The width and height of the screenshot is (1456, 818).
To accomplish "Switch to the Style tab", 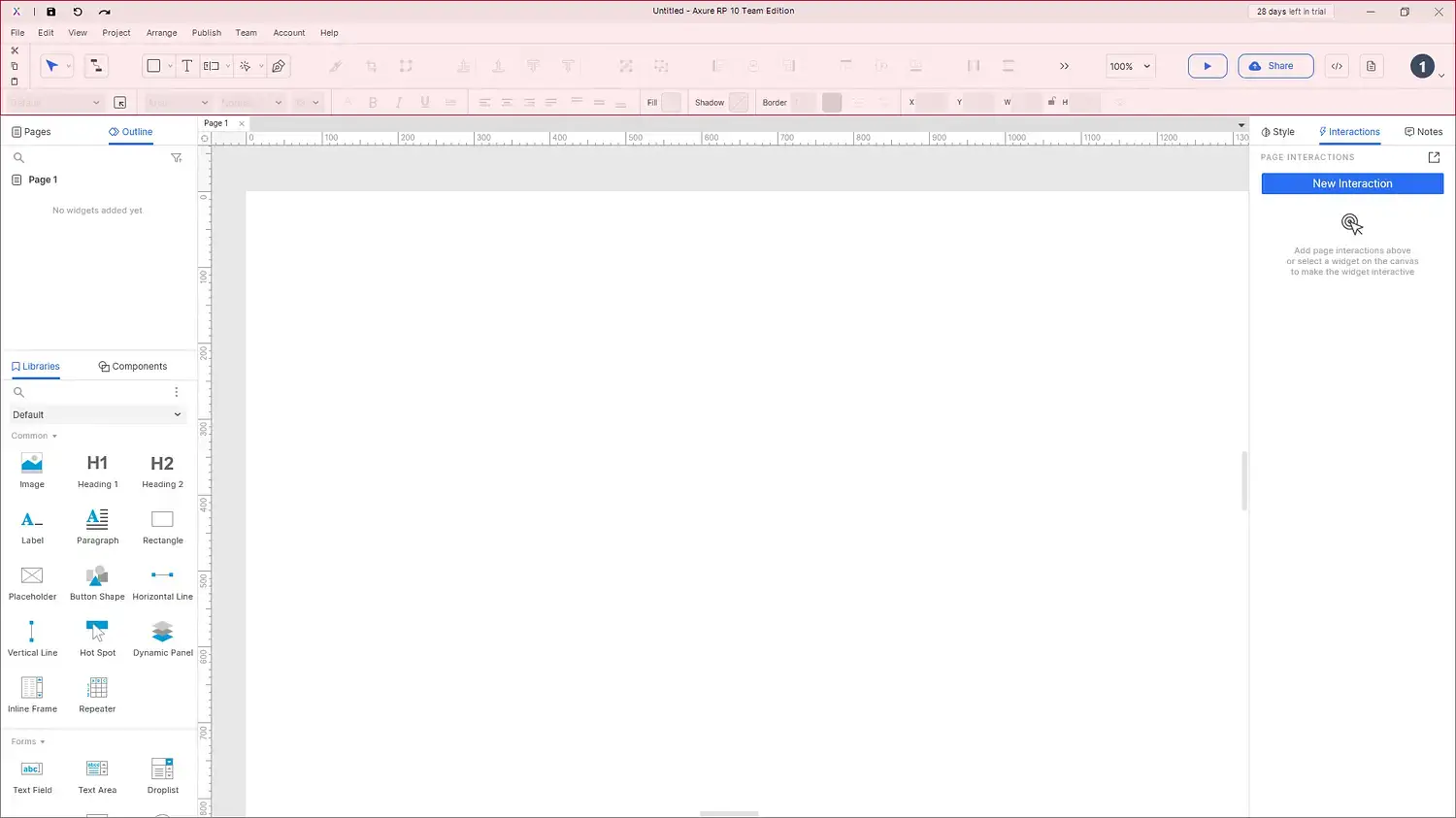I will pos(1277,132).
